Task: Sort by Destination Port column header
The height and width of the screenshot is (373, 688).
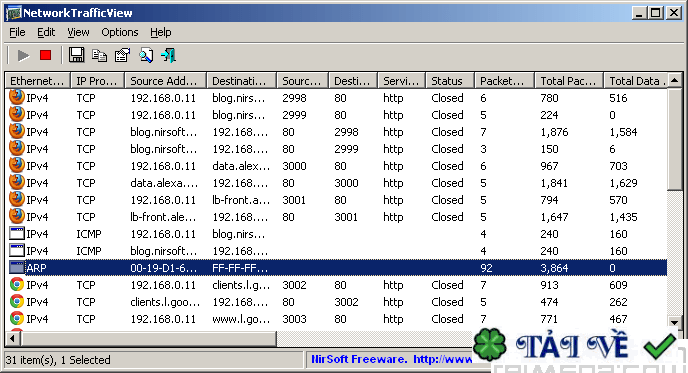Action: pyautogui.click(x=353, y=81)
